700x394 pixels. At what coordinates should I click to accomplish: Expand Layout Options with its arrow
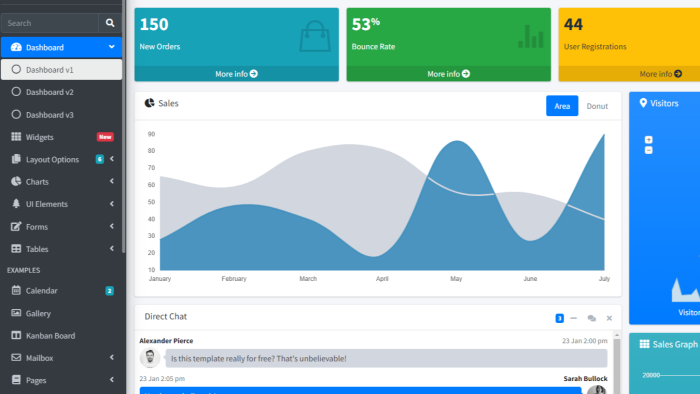click(x=112, y=159)
